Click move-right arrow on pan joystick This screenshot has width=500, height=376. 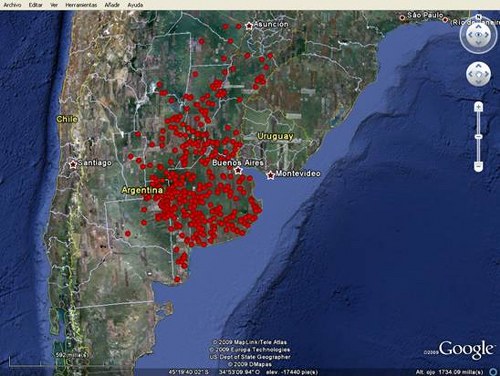[x=486, y=74]
